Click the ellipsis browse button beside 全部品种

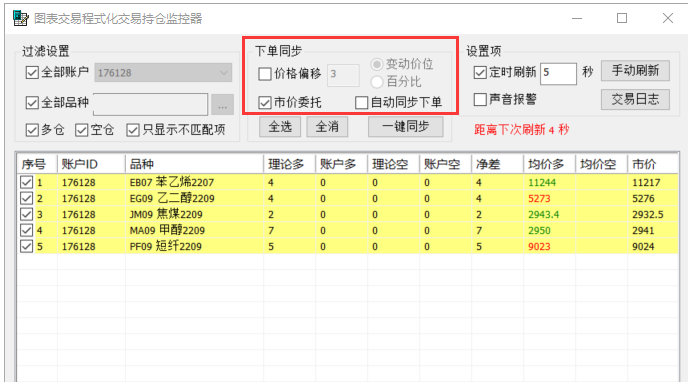click(x=222, y=105)
